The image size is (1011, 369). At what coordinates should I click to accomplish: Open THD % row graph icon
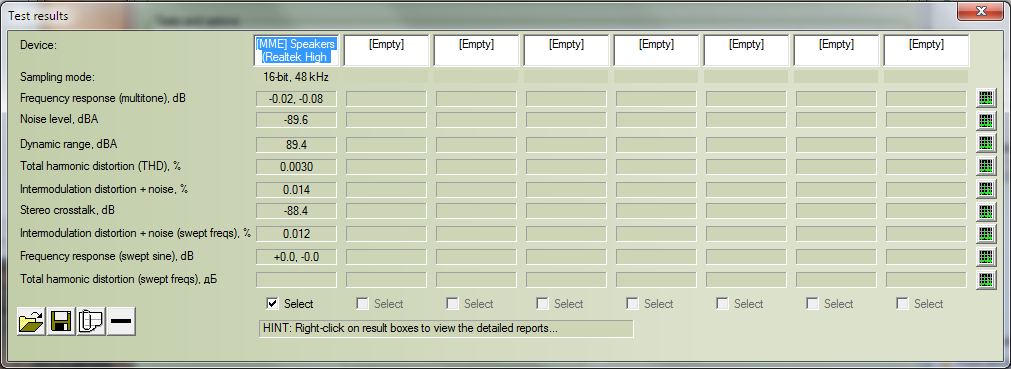(985, 166)
